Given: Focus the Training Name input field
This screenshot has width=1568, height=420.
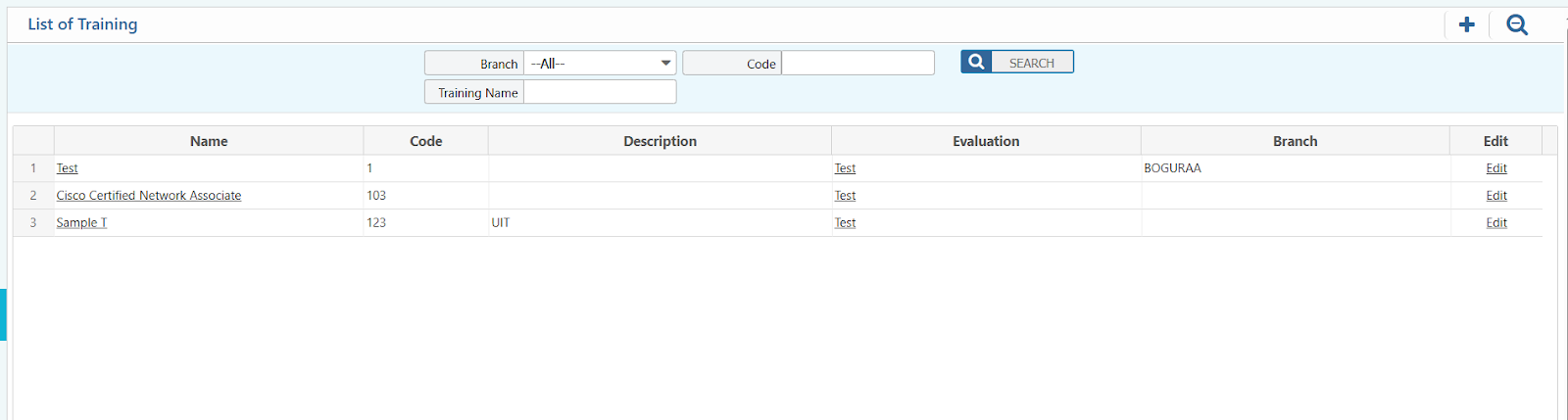Looking at the screenshot, I should (600, 92).
